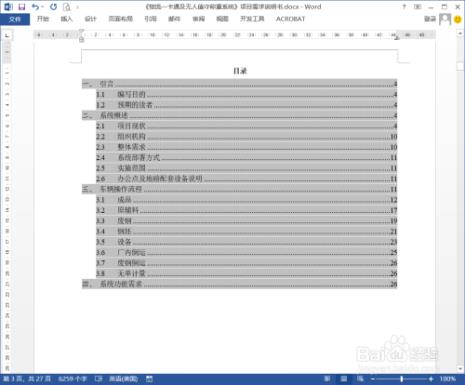Click TOC entry 二、系统概述
This screenshot has height=385, width=465.
point(239,116)
